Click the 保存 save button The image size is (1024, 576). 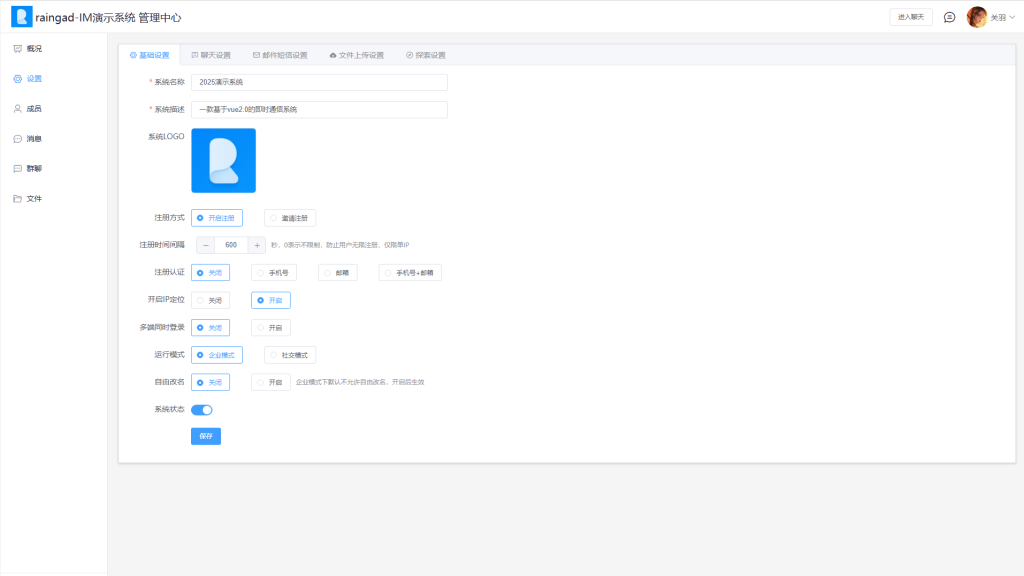(x=205, y=436)
